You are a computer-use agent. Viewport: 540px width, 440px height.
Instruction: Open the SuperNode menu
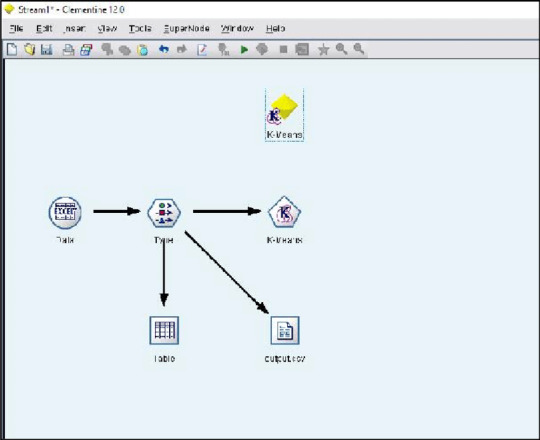coord(186,29)
